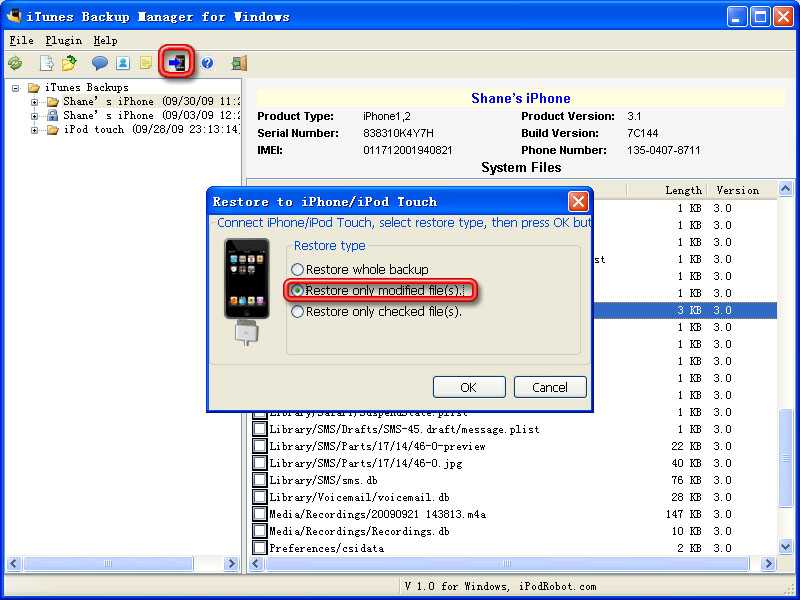Expand Shane's iPhone 09/03/09 backup node
Screen dimensions: 800x600
point(34,116)
